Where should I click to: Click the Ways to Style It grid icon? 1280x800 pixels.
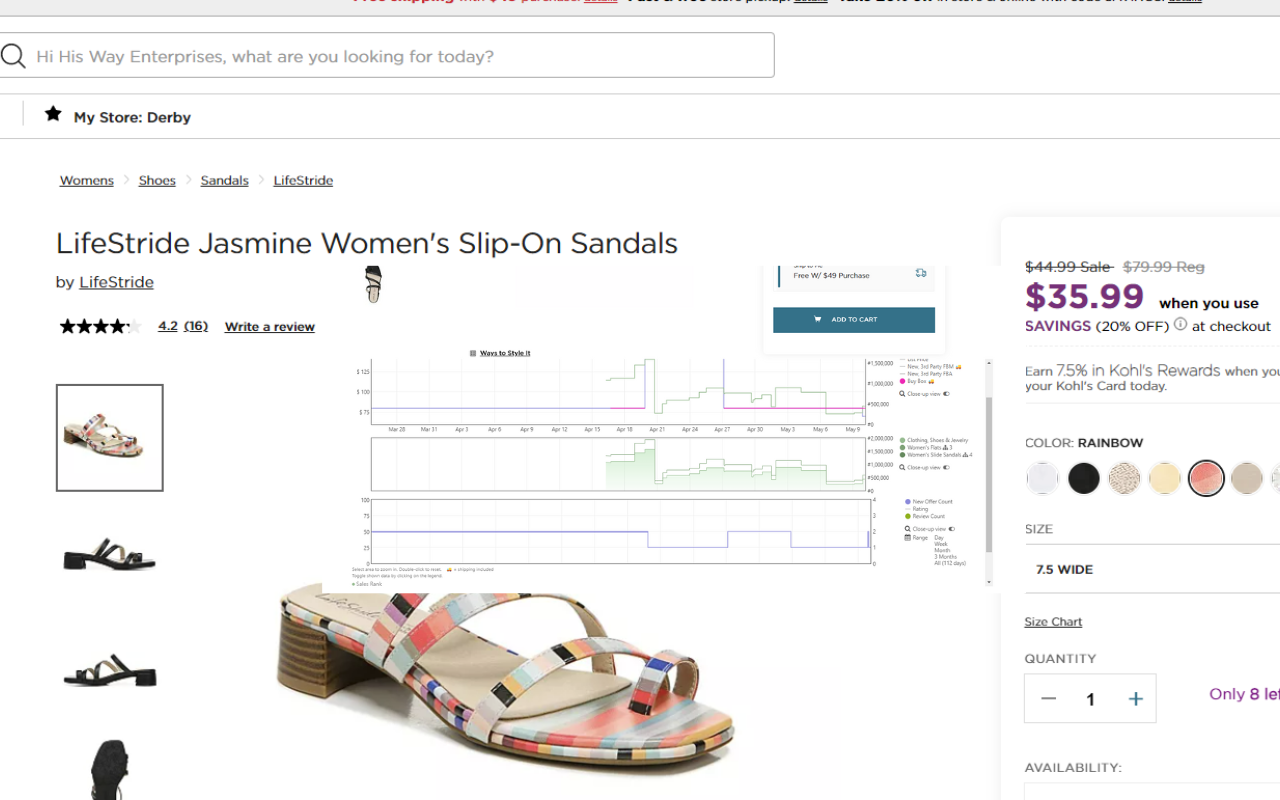pyautogui.click(x=473, y=353)
